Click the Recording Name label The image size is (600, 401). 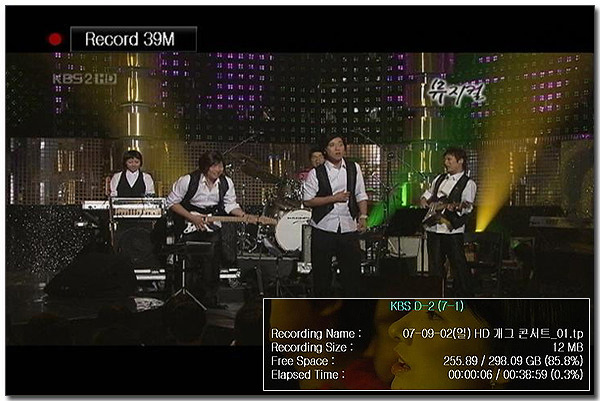coord(316,334)
